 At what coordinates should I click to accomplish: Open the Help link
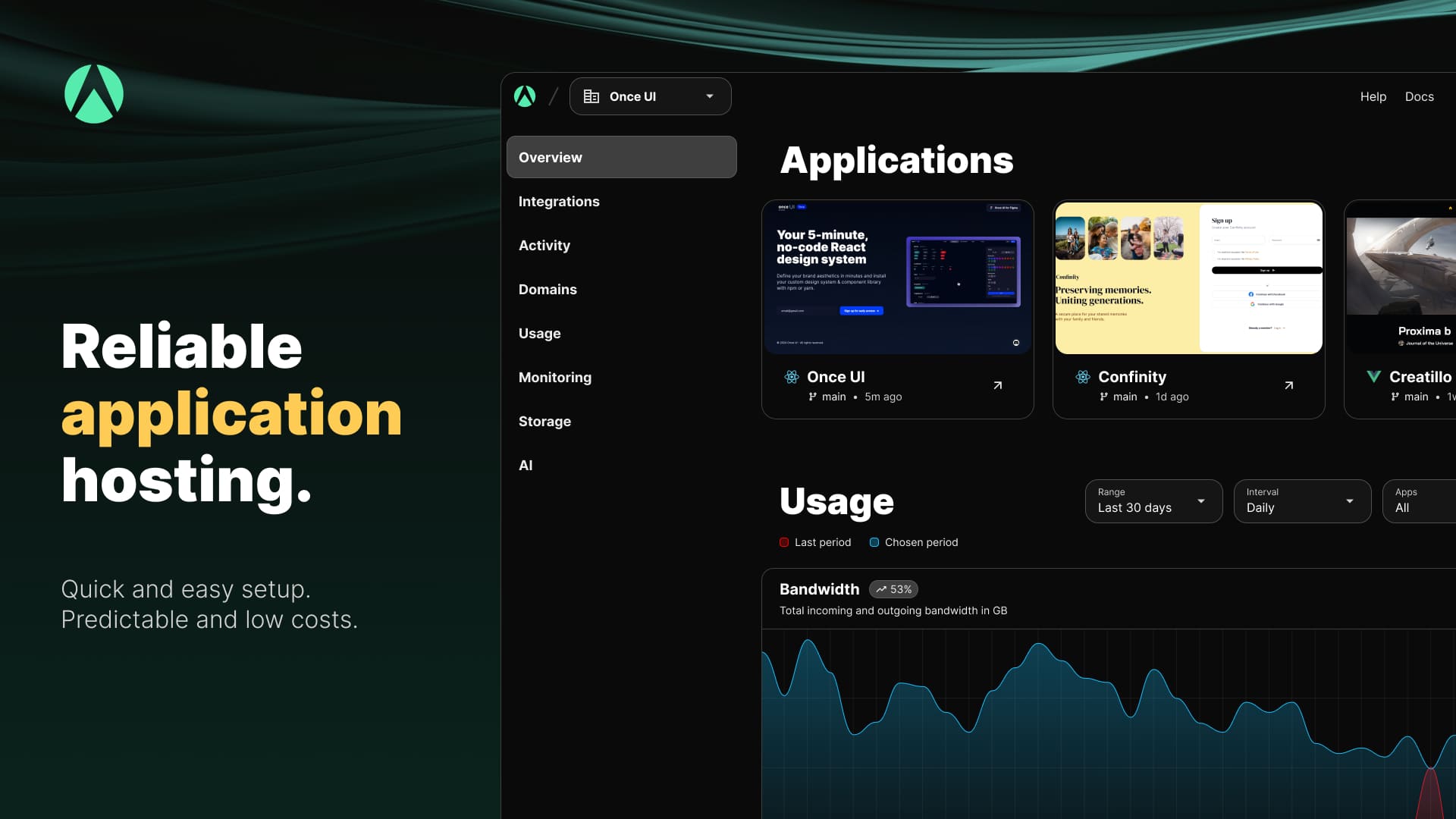point(1373,96)
